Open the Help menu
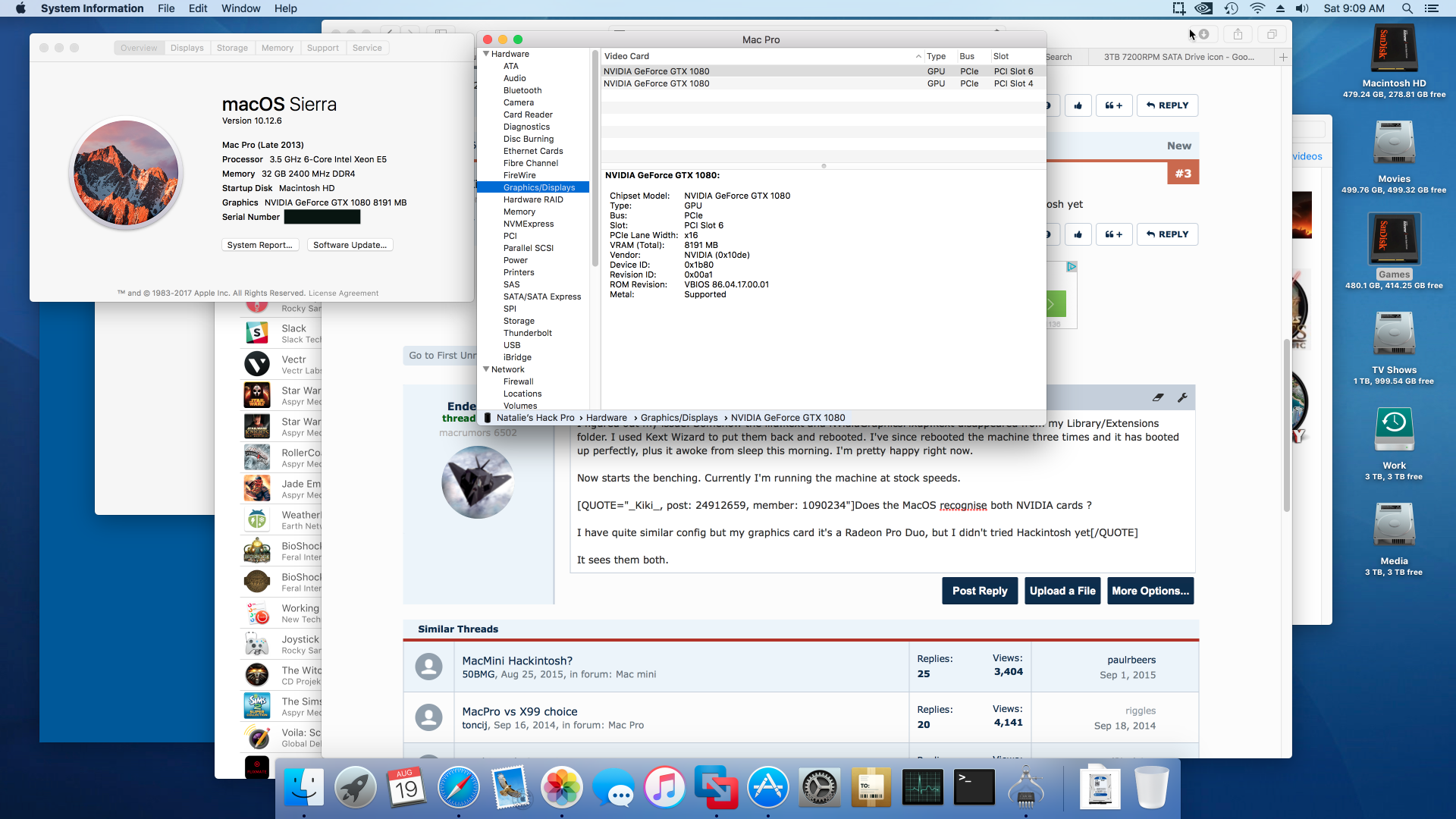 [x=286, y=8]
